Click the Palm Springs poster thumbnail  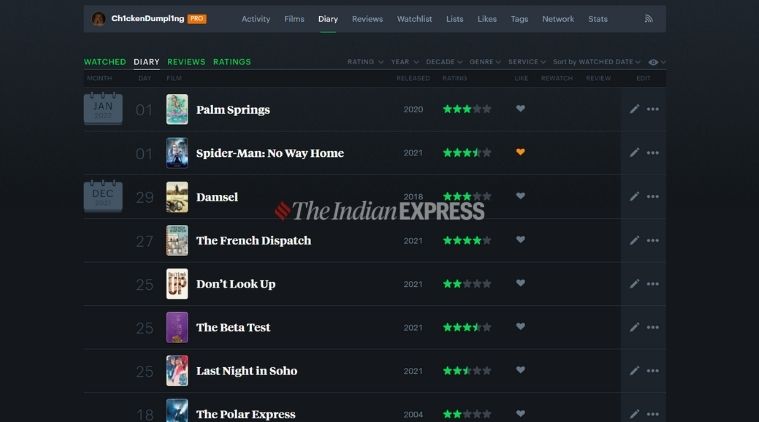(177, 109)
